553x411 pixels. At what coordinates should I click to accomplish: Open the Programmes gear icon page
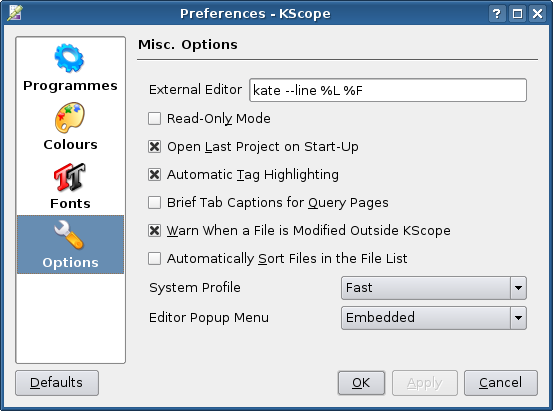point(69,58)
